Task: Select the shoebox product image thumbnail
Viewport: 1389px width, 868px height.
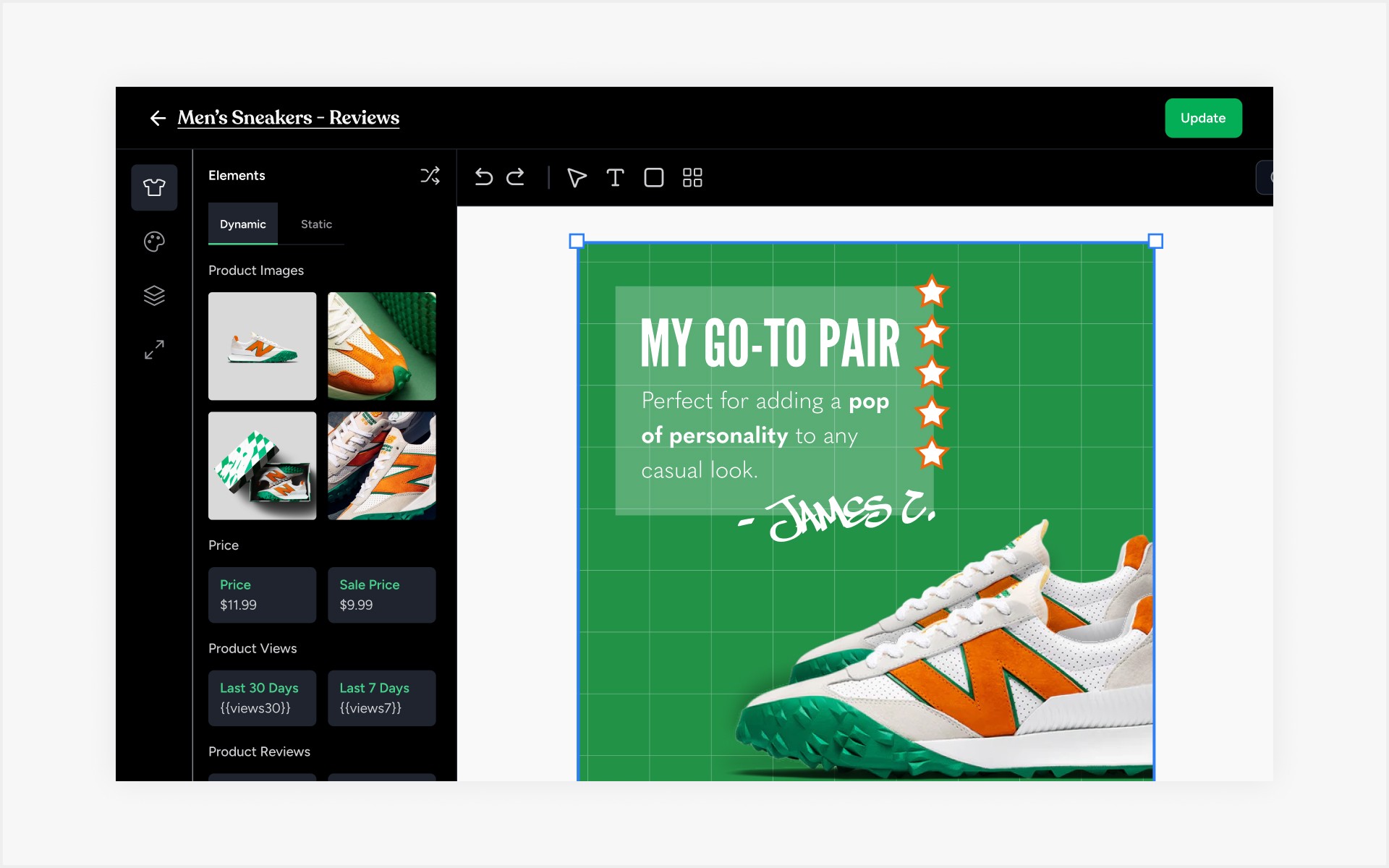Action: pos(262,466)
